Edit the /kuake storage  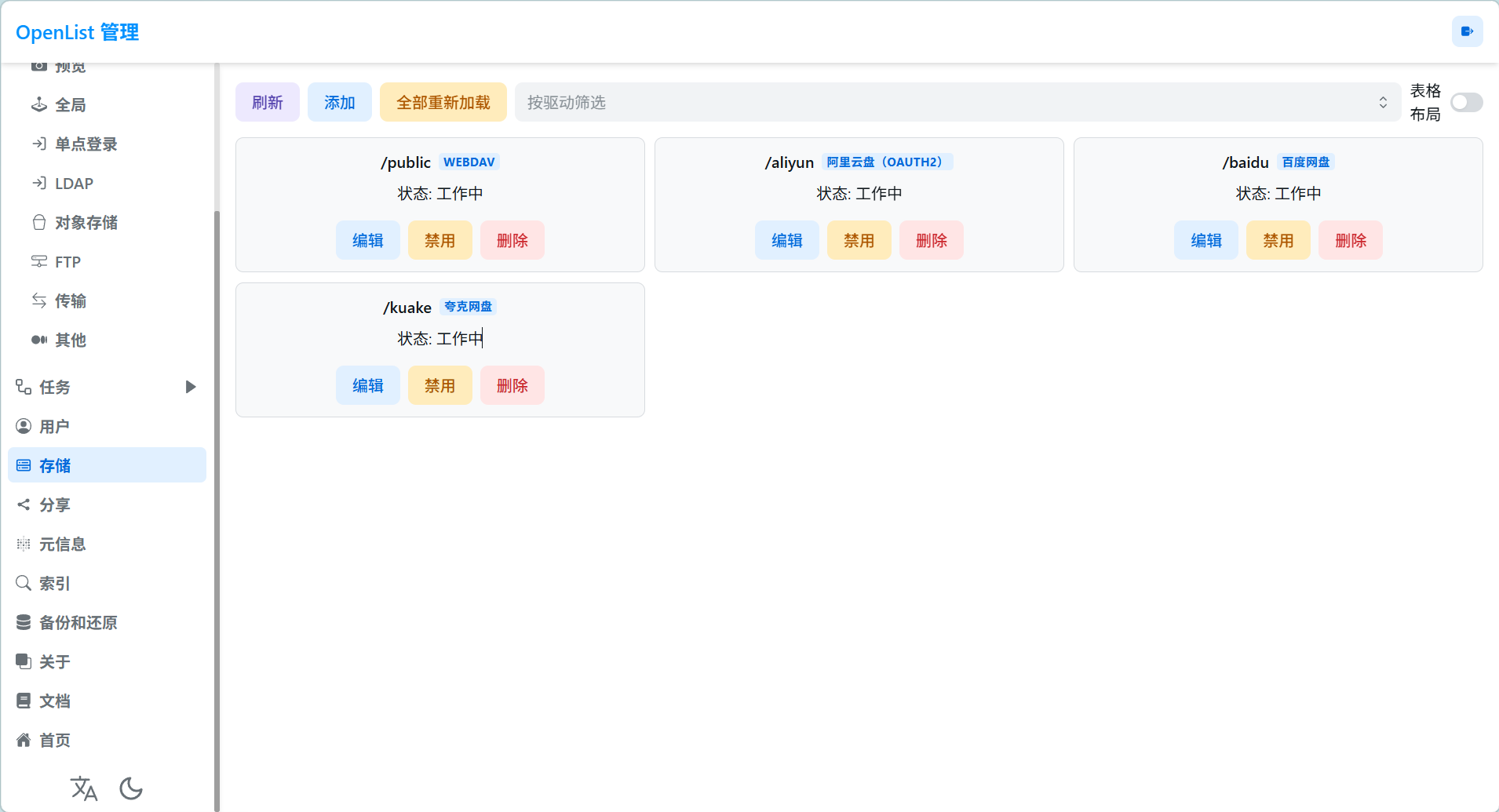tap(368, 385)
